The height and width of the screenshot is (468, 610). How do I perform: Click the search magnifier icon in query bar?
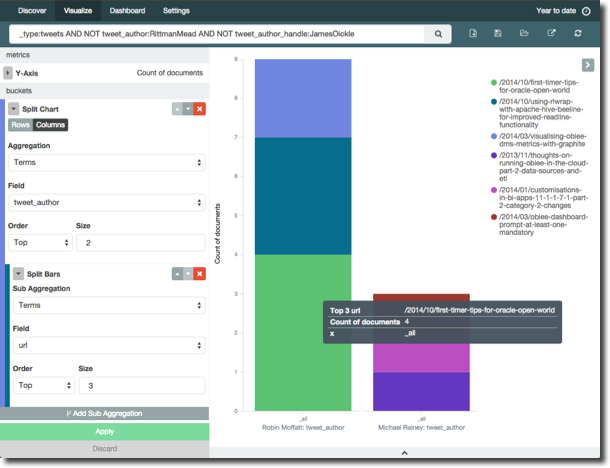pos(438,34)
